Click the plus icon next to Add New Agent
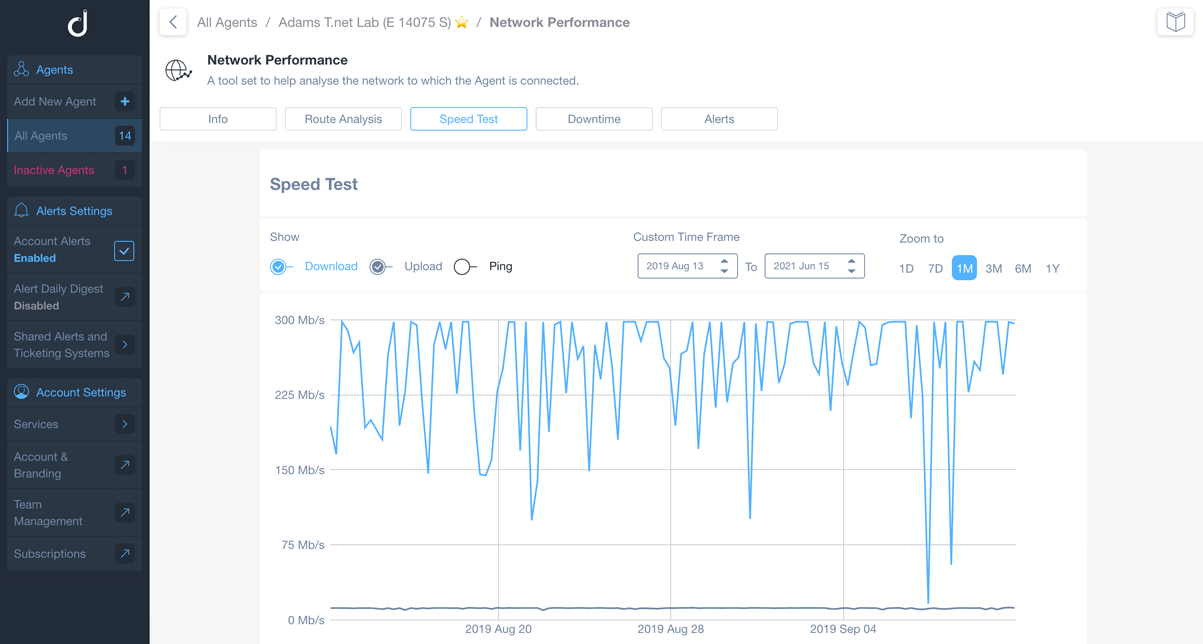The image size is (1203, 644). coord(124,101)
